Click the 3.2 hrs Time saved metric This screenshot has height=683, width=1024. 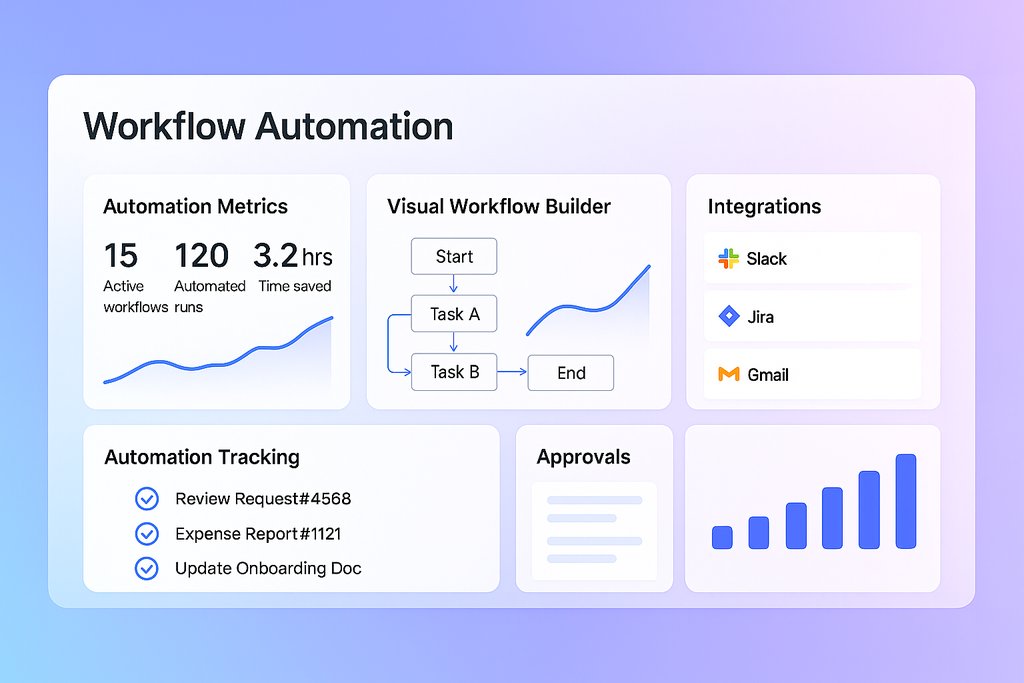[293, 270]
